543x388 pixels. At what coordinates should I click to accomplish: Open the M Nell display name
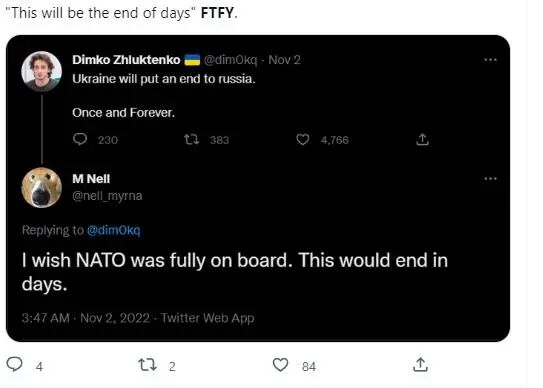(x=91, y=179)
